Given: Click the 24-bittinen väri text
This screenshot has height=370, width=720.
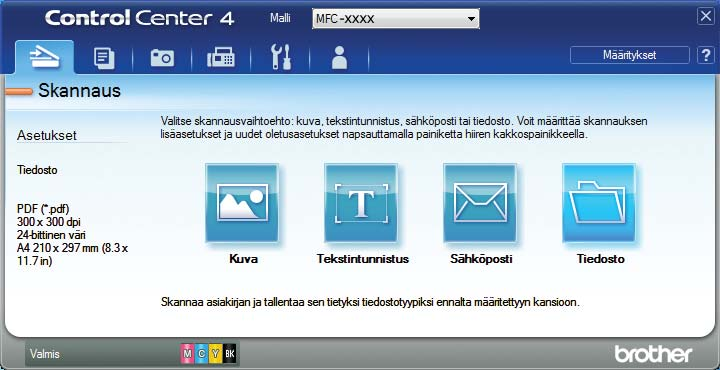Looking at the screenshot, I should 51,235.
